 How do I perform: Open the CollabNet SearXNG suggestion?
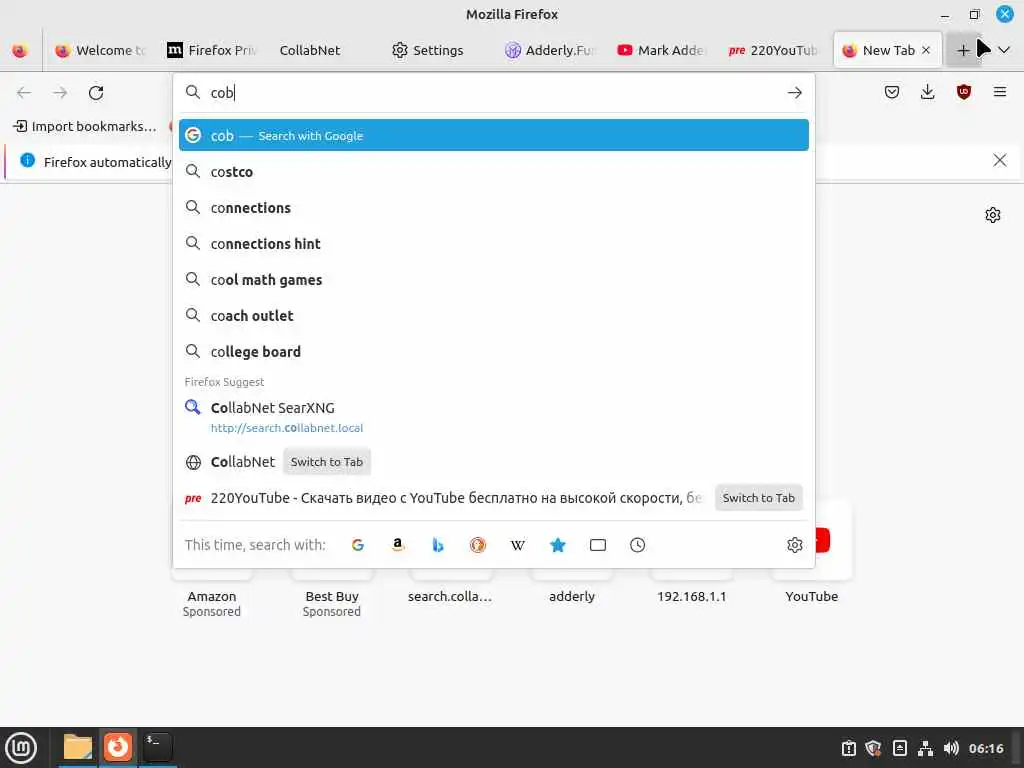(494, 417)
